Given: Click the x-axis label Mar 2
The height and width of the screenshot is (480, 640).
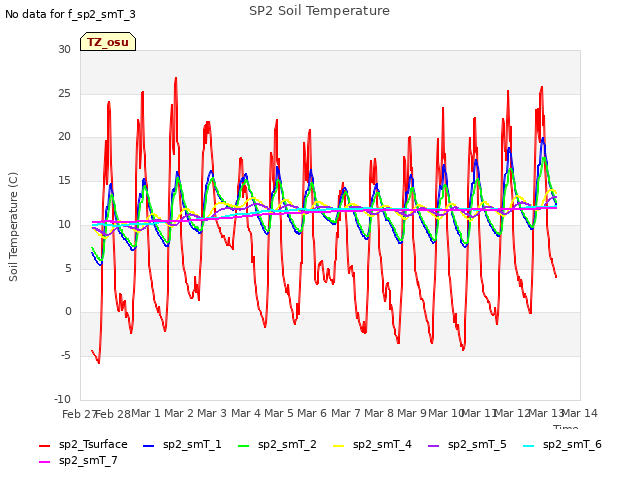Looking at the screenshot, I should pyautogui.click(x=179, y=413).
